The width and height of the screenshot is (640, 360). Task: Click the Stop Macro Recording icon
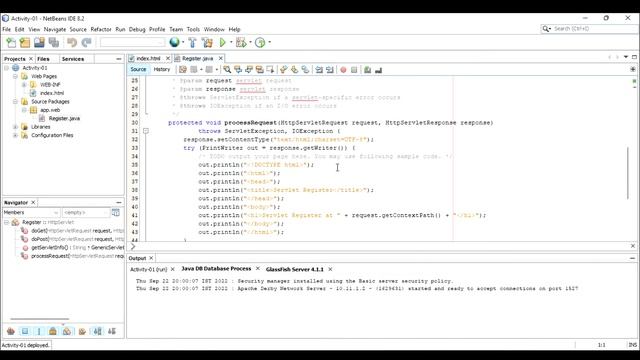point(354,70)
